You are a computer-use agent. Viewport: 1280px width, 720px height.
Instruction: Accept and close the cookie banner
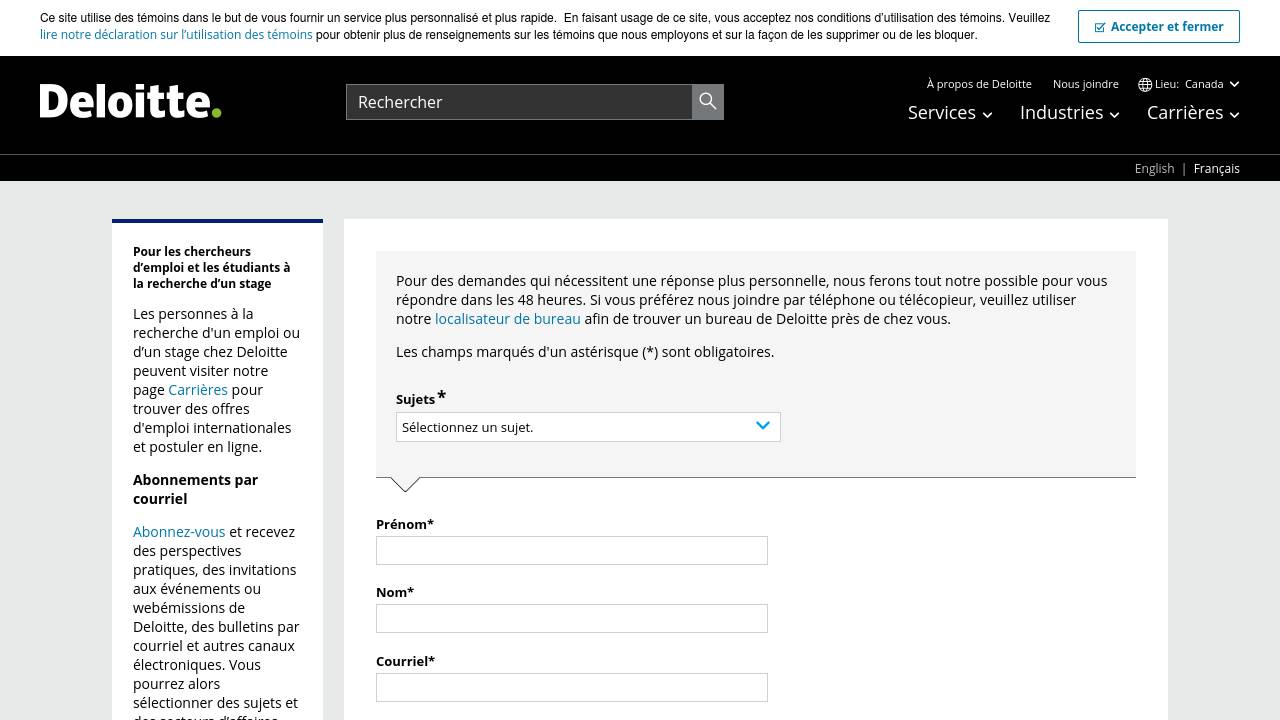pos(1159,27)
